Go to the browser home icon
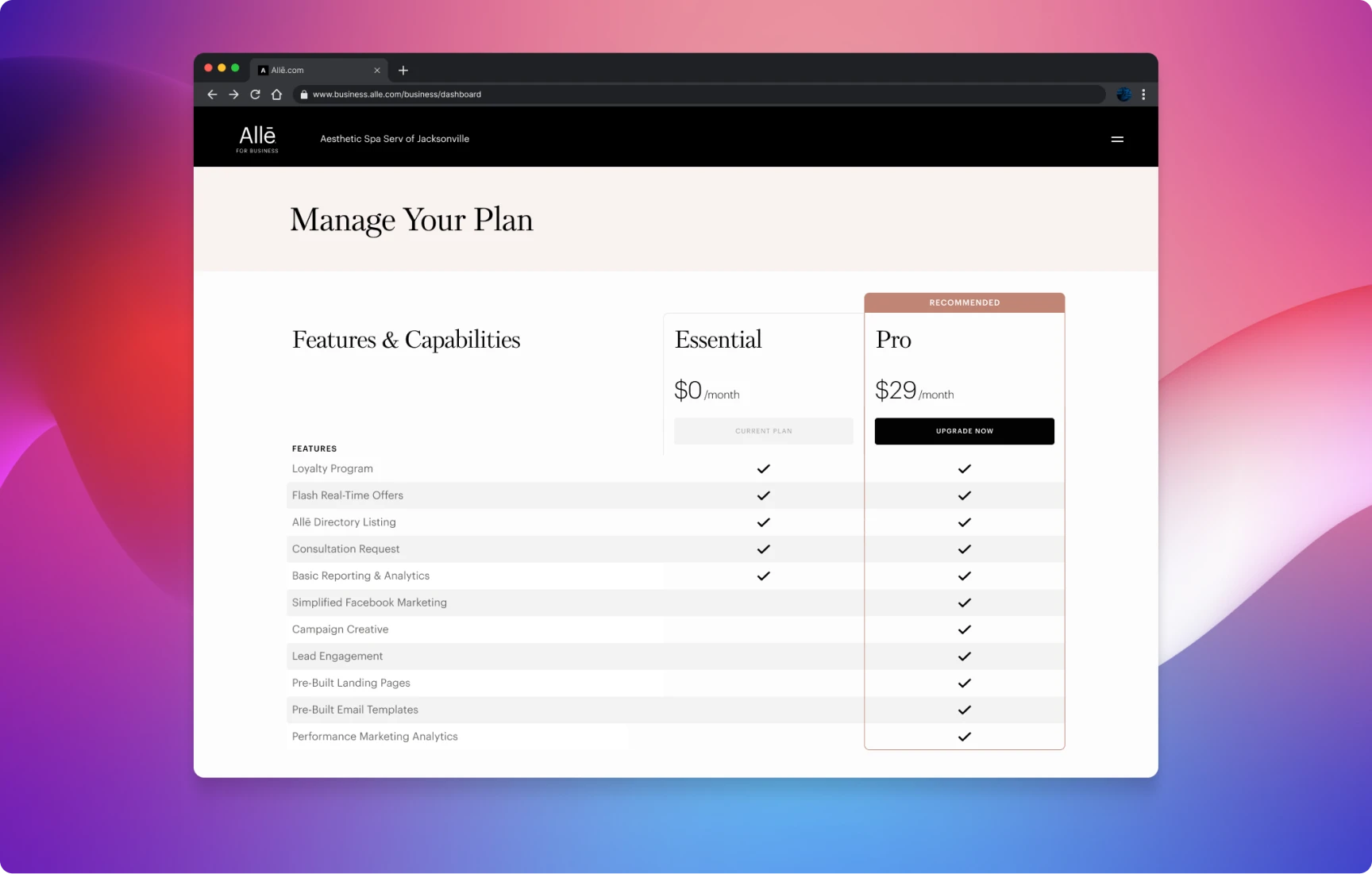The height and width of the screenshot is (874, 1372). (x=276, y=94)
